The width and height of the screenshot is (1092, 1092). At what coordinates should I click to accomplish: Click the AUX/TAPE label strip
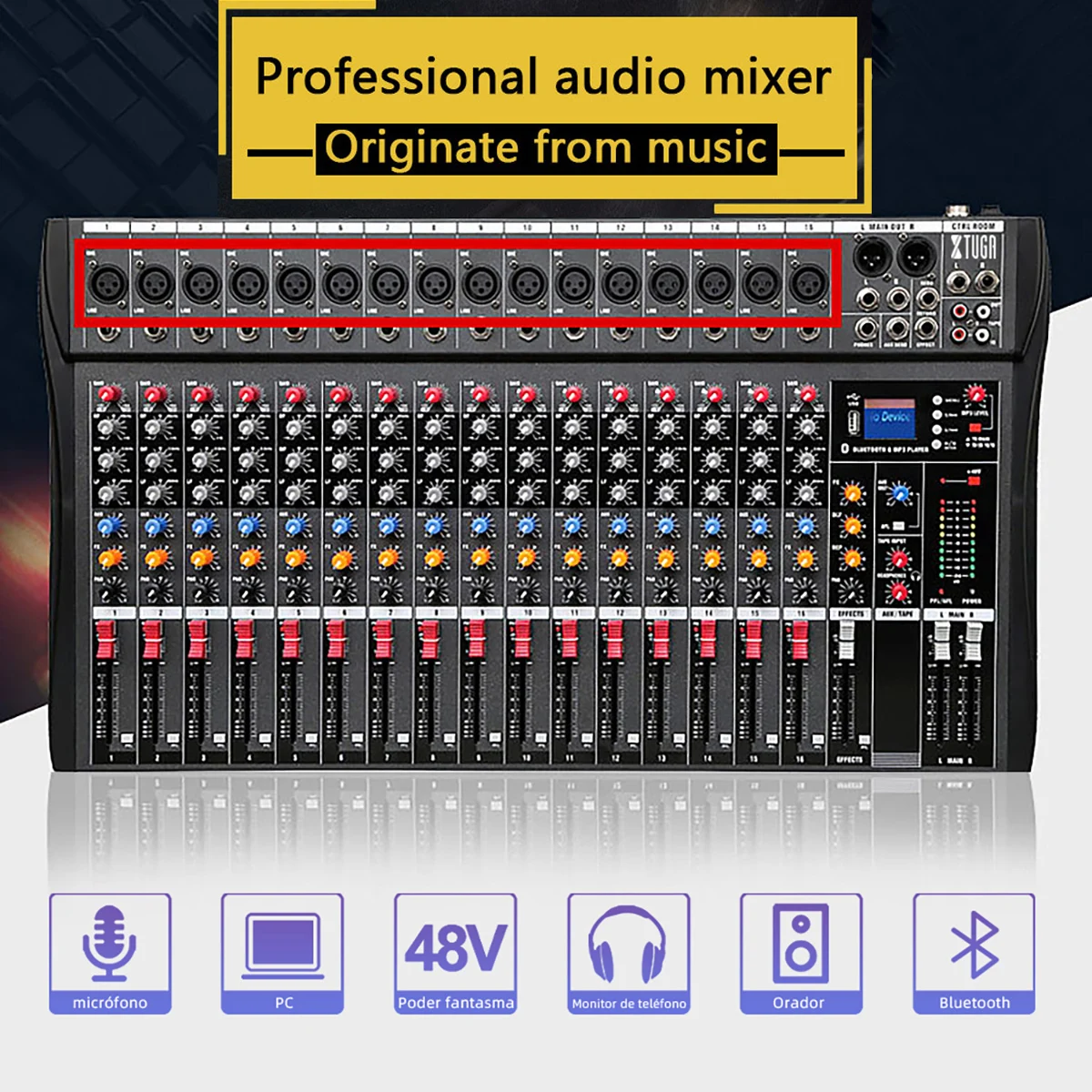click(898, 614)
